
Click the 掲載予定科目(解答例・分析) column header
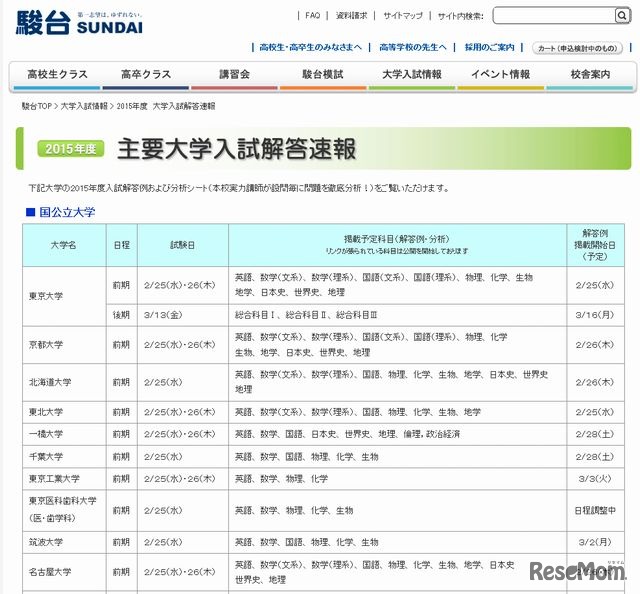[398, 245]
